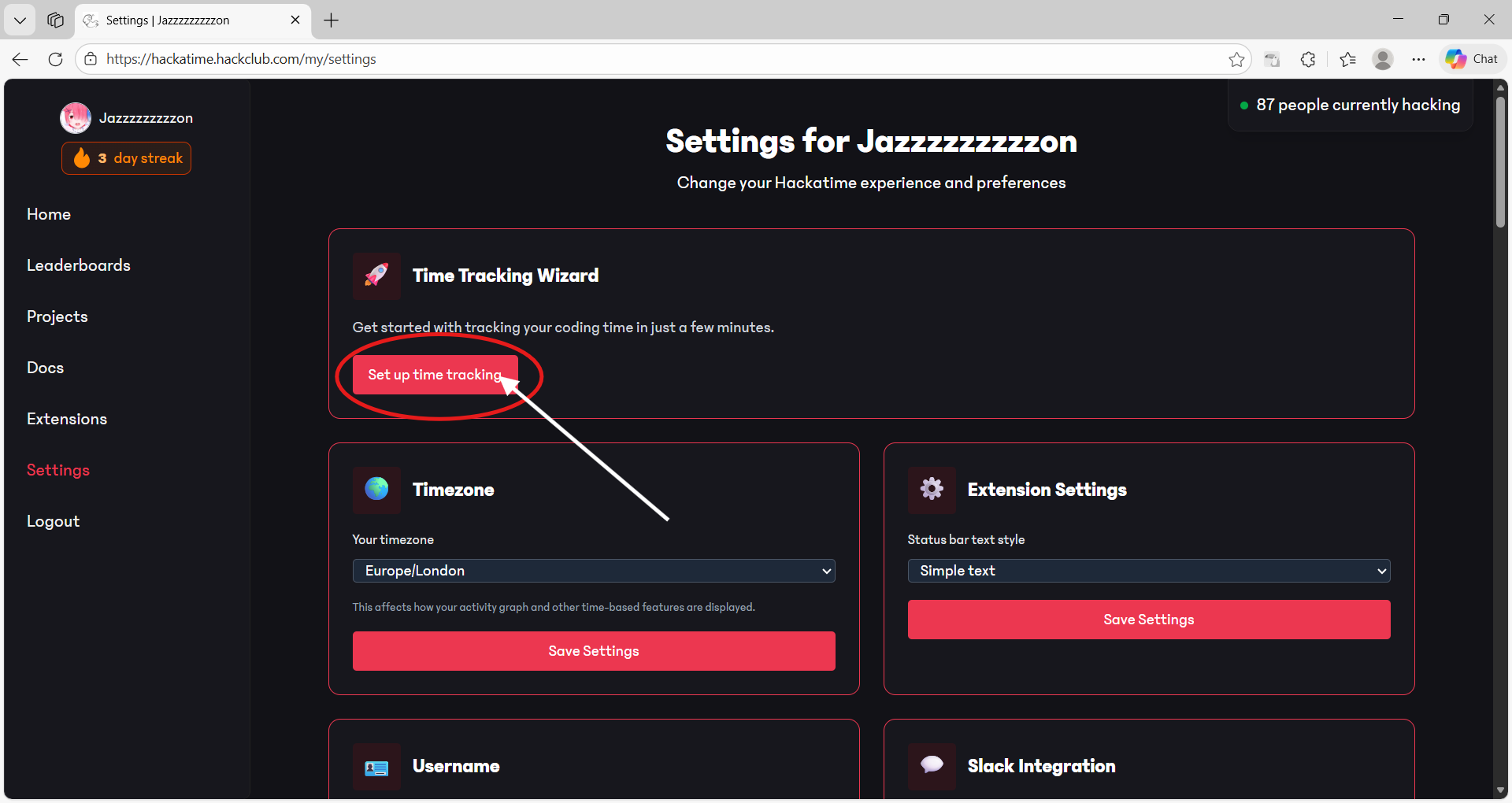Image resolution: width=1512 pixels, height=803 pixels.
Task: Click scrollbar down arrow
Action: (x=1500, y=790)
